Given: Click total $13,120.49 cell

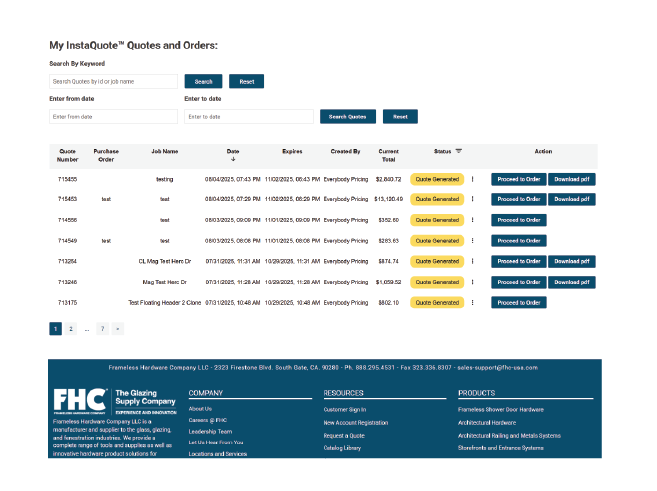Looking at the screenshot, I should [x=388, y=199].
